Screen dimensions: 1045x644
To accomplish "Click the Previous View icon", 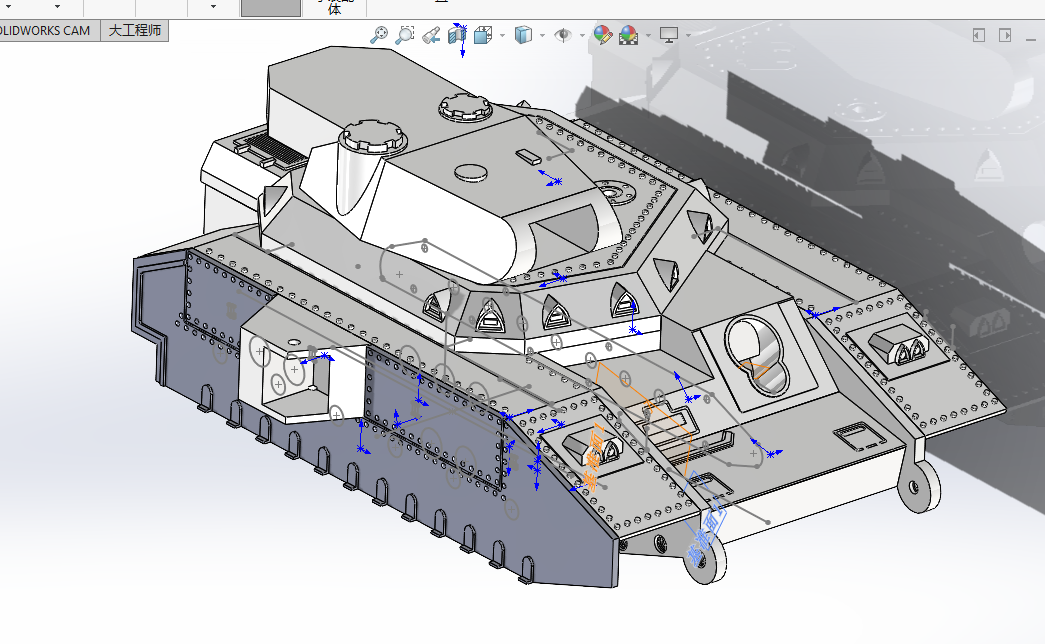I will point(431,35).
